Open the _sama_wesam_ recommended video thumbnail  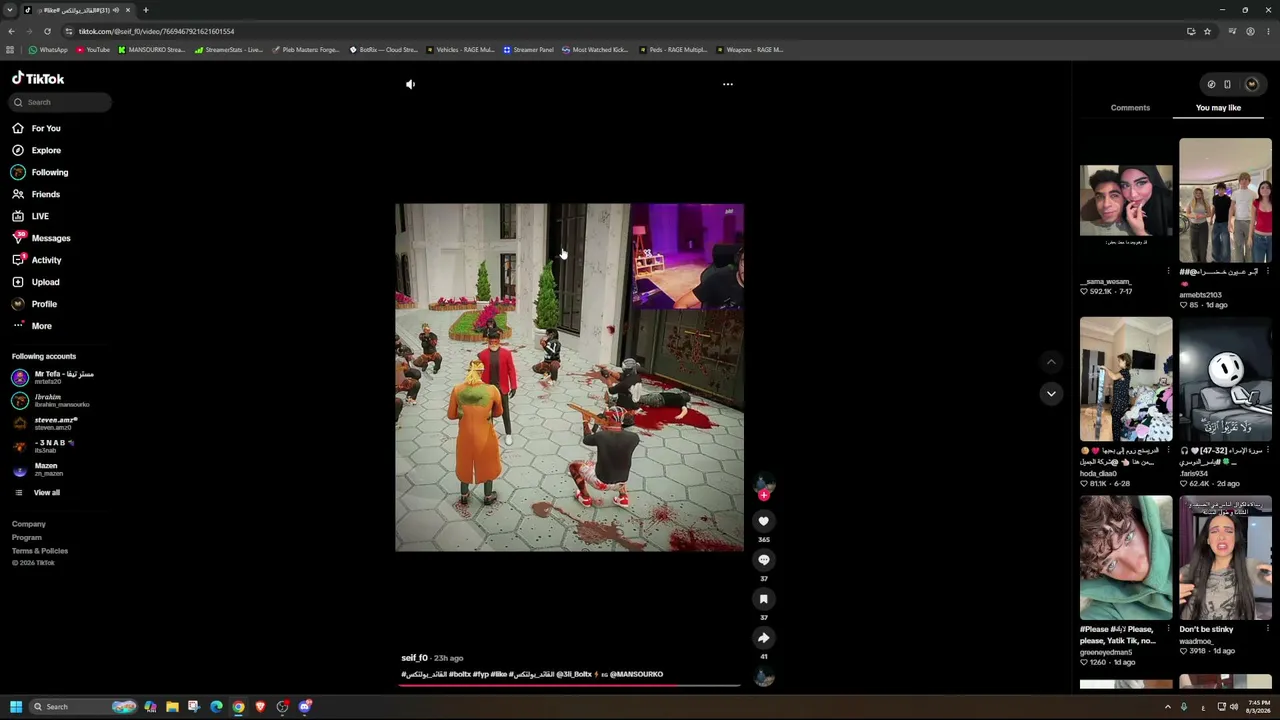point(1126,200)
